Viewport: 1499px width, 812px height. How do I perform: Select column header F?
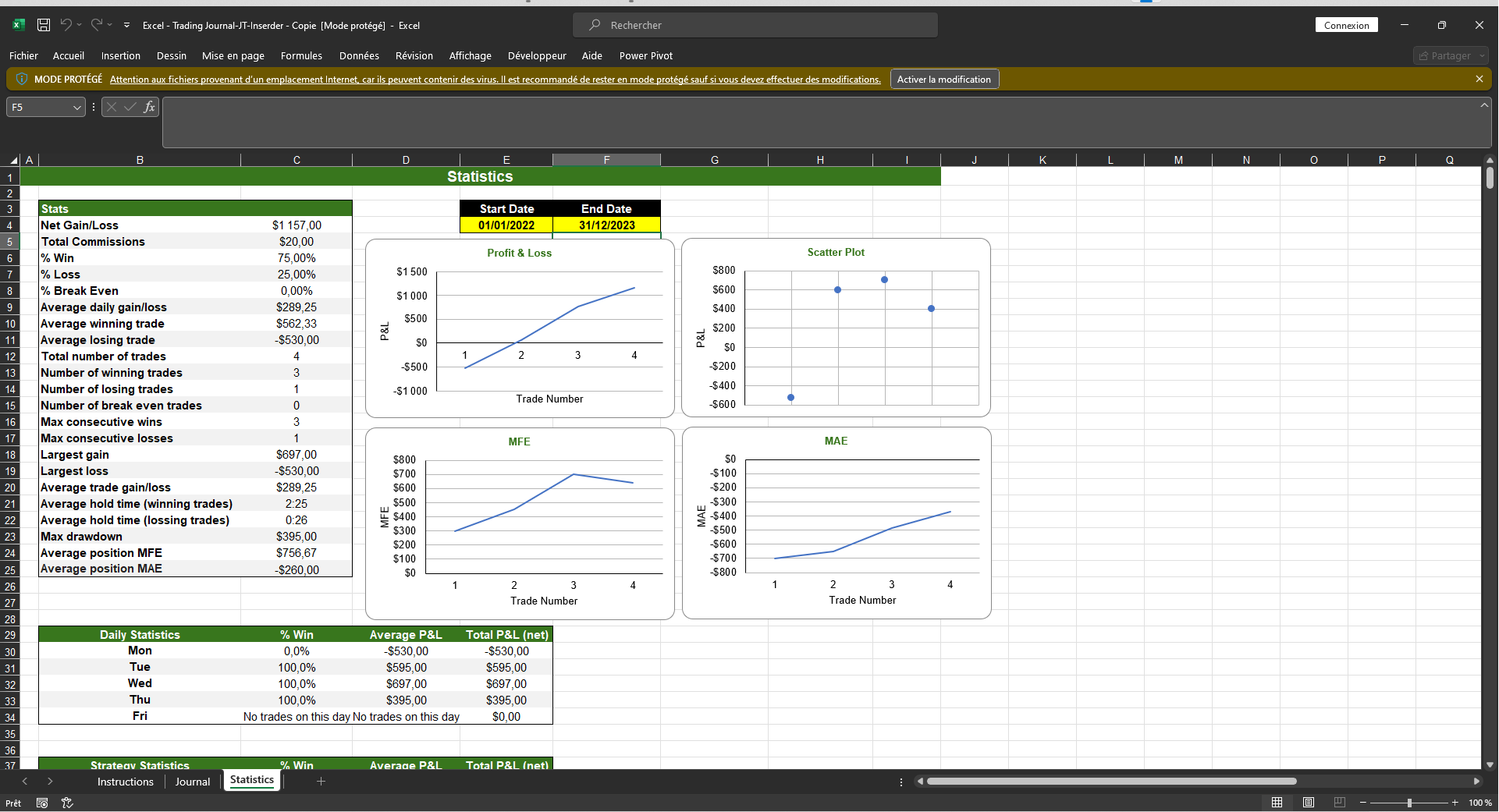tap(606, 160)
